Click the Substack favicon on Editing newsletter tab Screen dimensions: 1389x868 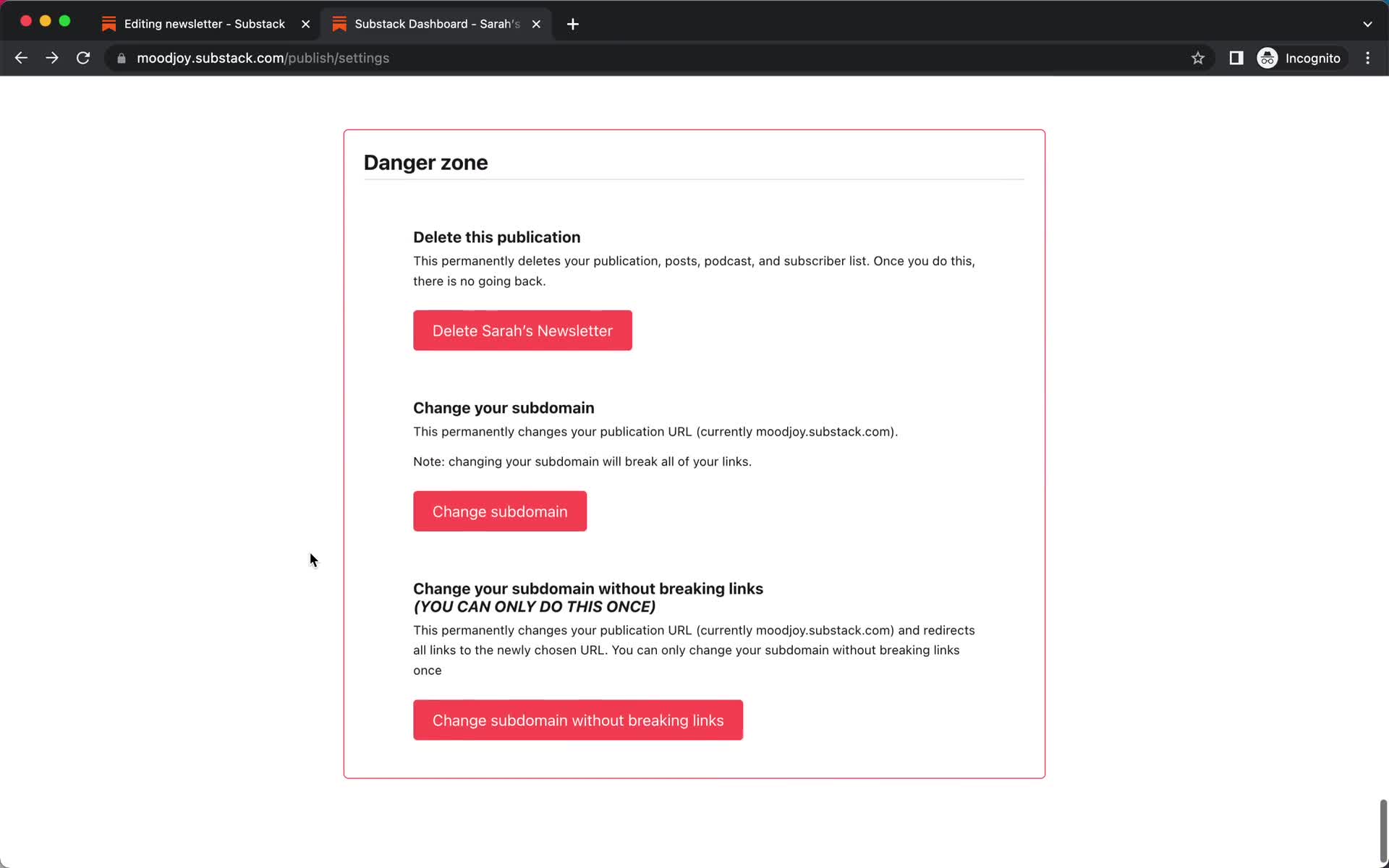[109, 24]
